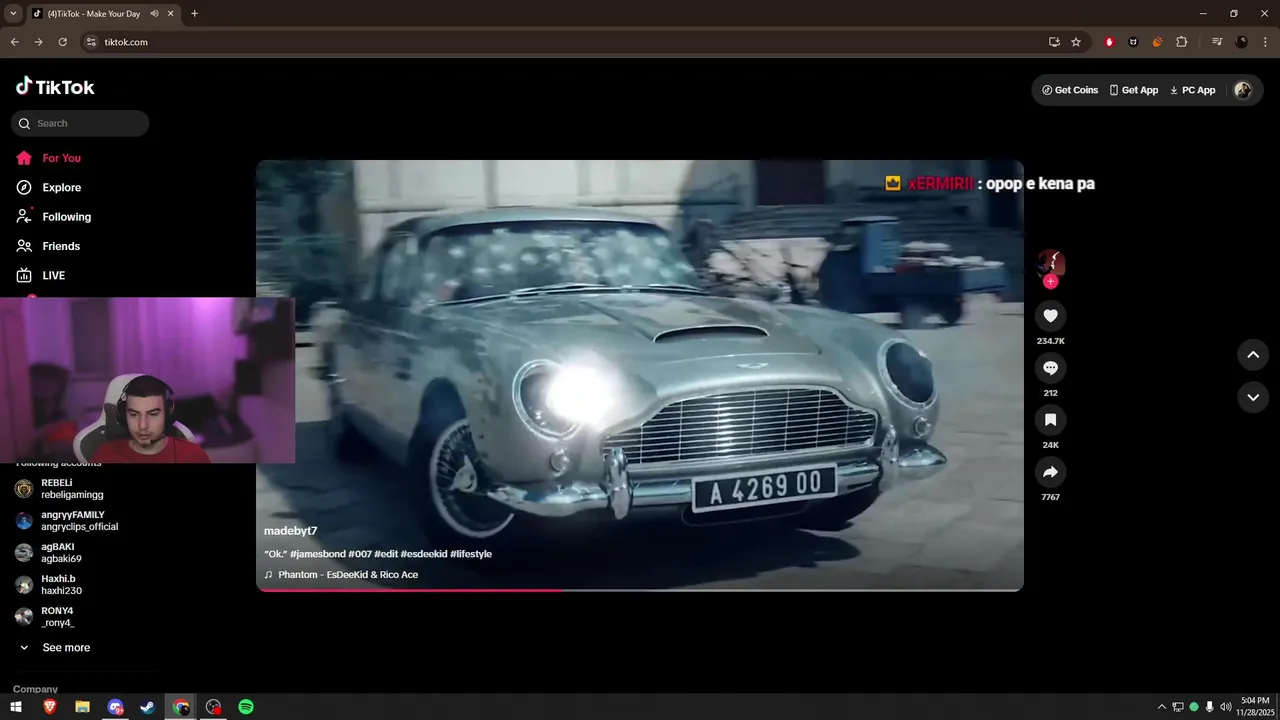1280x720 pixels.
Task: Open File Explorer from the taskbar
Action: [83, 707]
